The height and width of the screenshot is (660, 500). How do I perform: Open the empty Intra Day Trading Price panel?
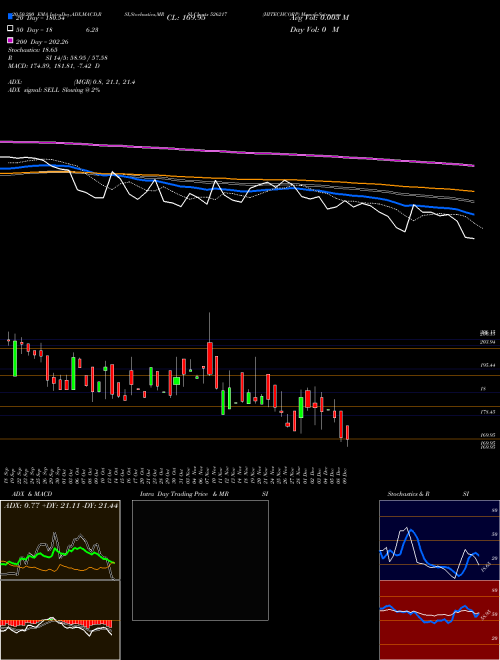pos(200,560)
